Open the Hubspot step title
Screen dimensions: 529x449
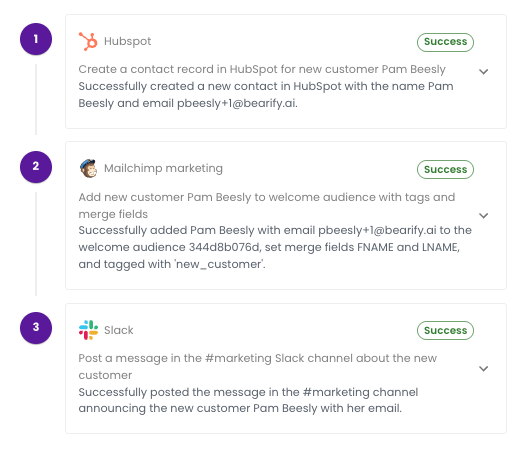[128, 41]
